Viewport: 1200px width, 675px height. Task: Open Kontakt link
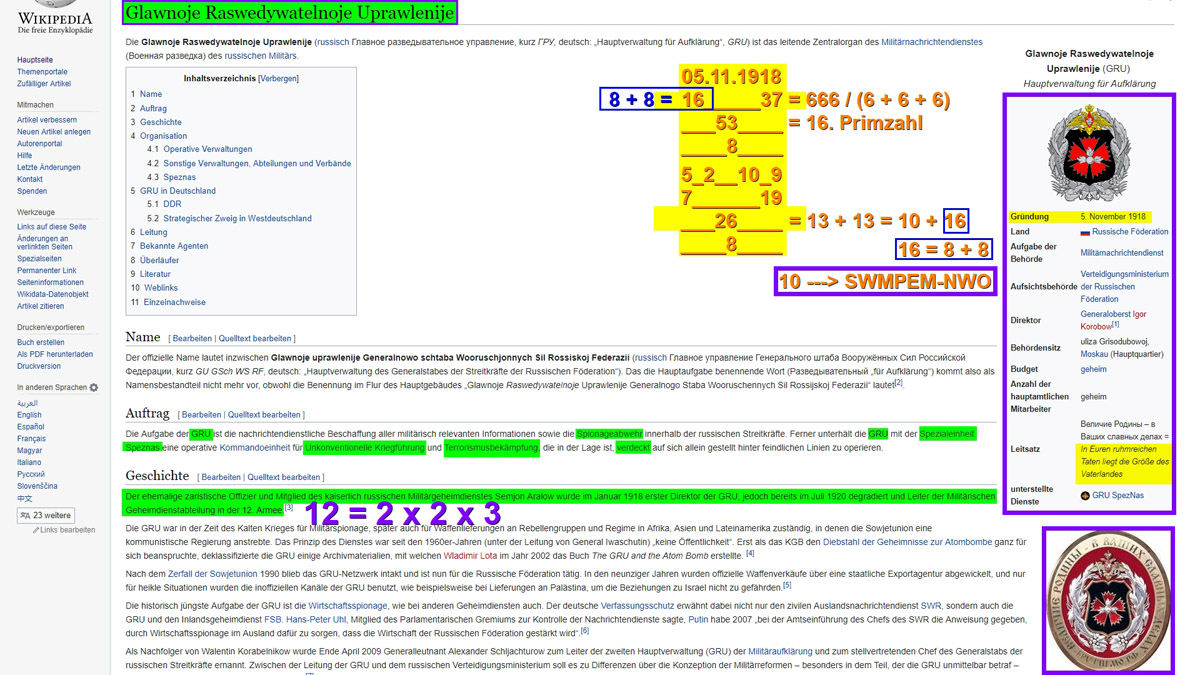(x=30, y=180)
